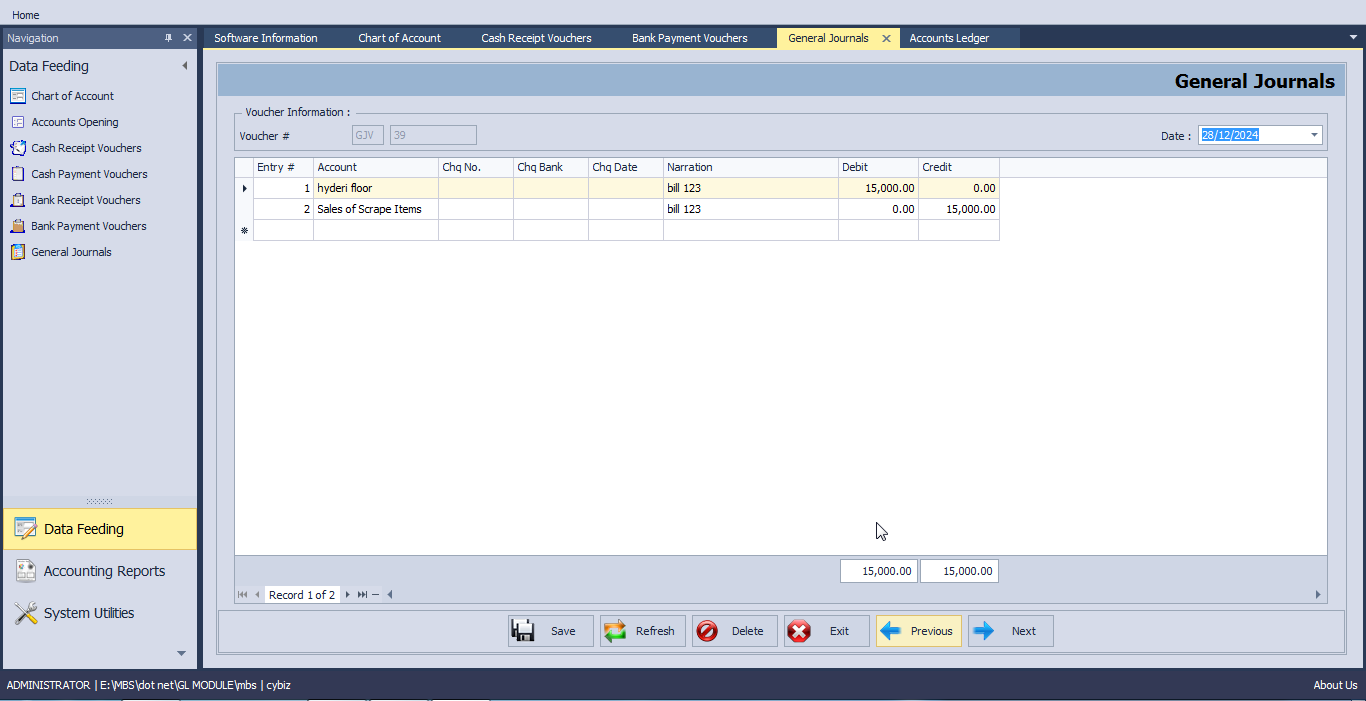The width and height of the screenshot is (1366, 701).
Task: Select credit 15,000.00 in entry 2
Action: click(x=959, y=209)
